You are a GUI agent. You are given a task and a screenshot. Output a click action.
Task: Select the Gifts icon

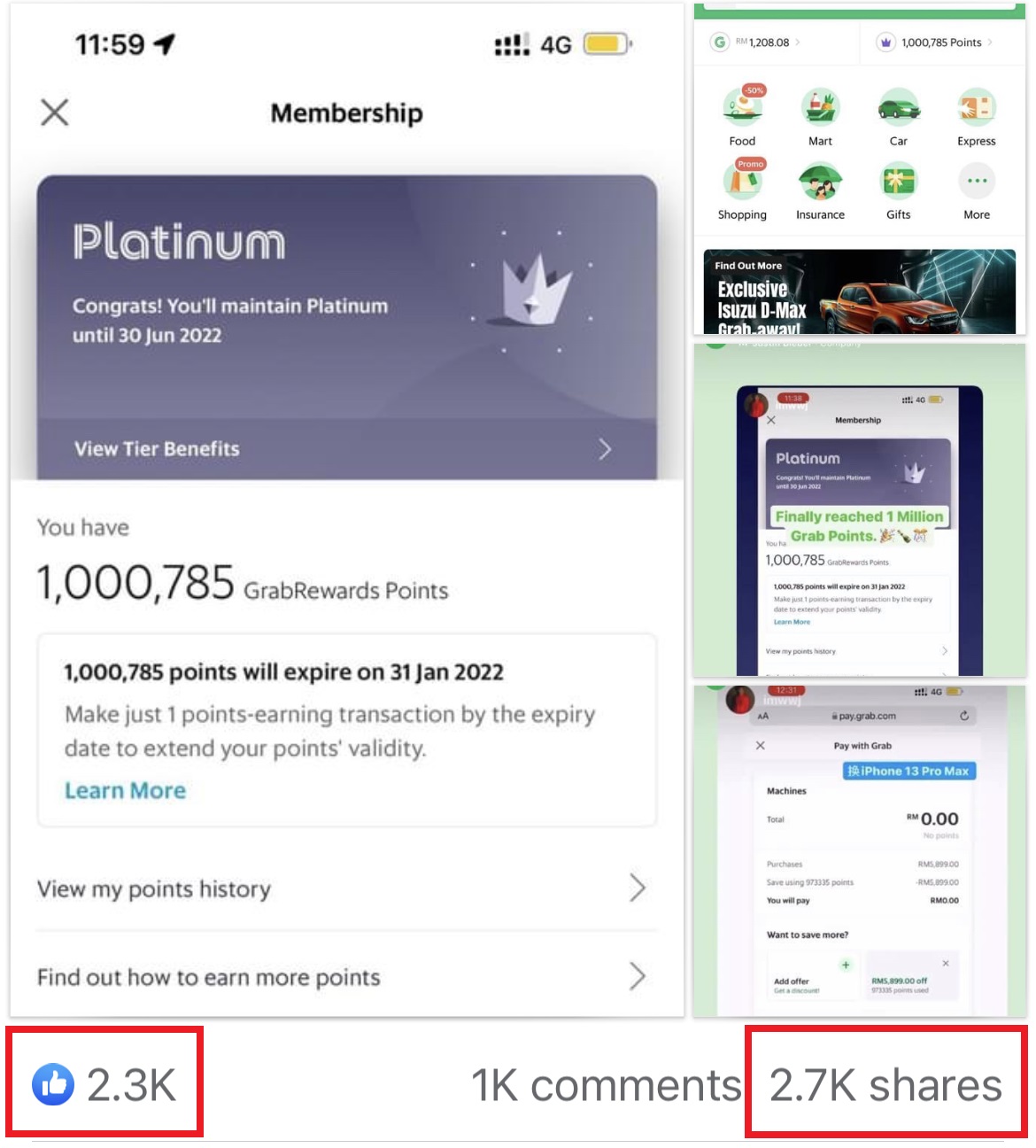click(x=898, y=182)
